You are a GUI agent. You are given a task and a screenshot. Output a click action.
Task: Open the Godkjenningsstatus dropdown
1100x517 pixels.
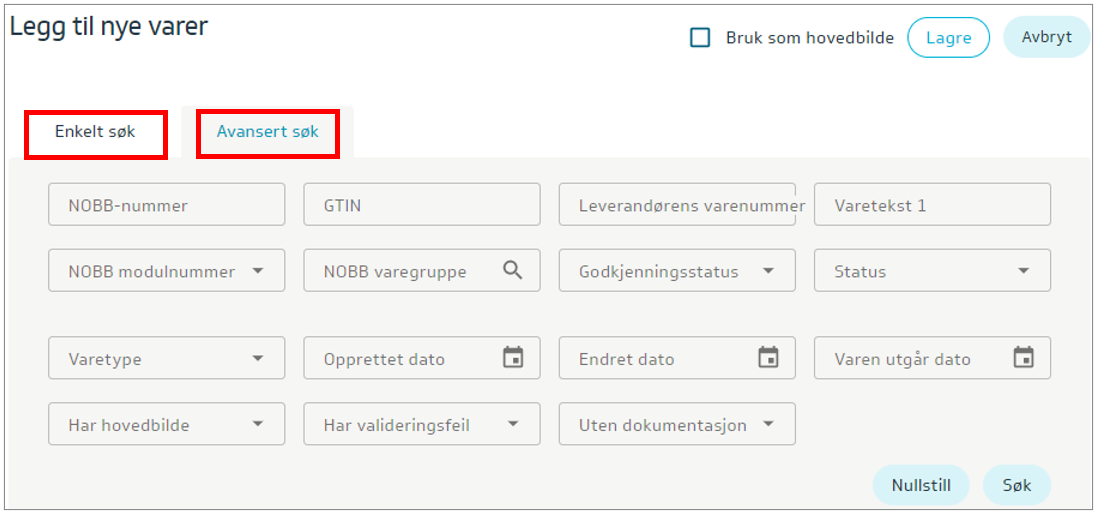pos(768,271)
